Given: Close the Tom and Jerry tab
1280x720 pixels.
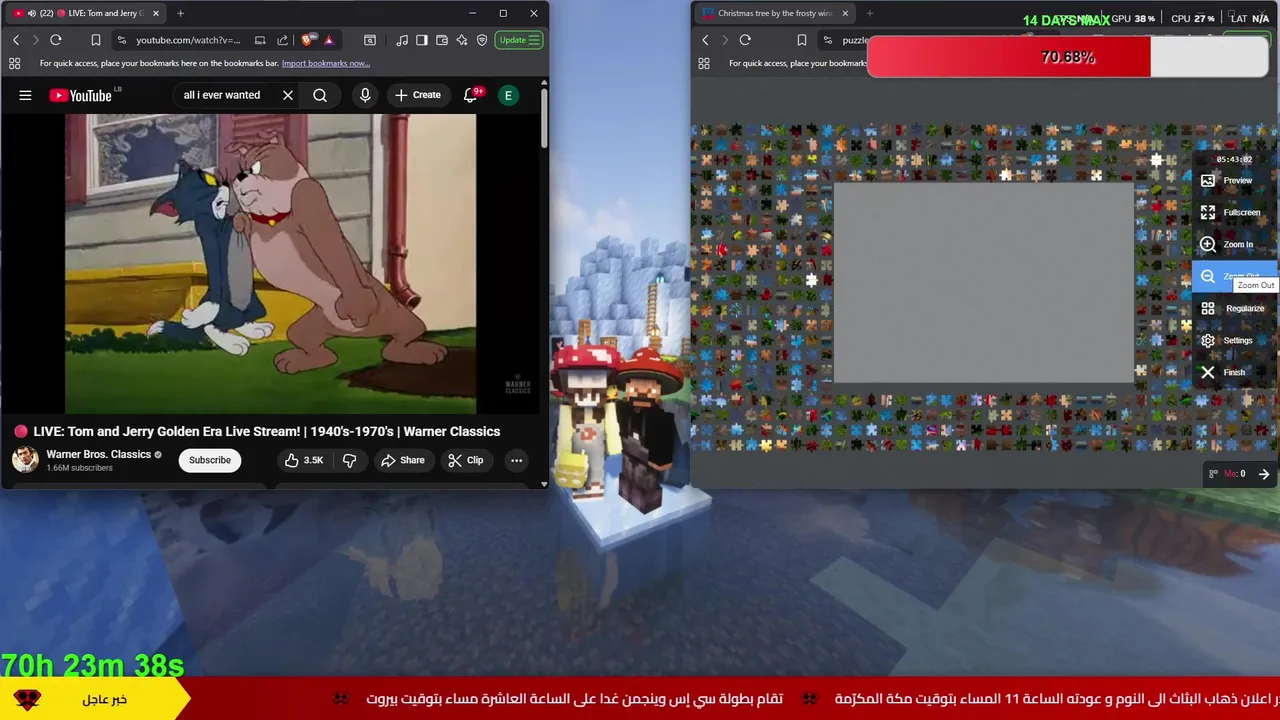Looking at the screenshot, I should 156,13.
